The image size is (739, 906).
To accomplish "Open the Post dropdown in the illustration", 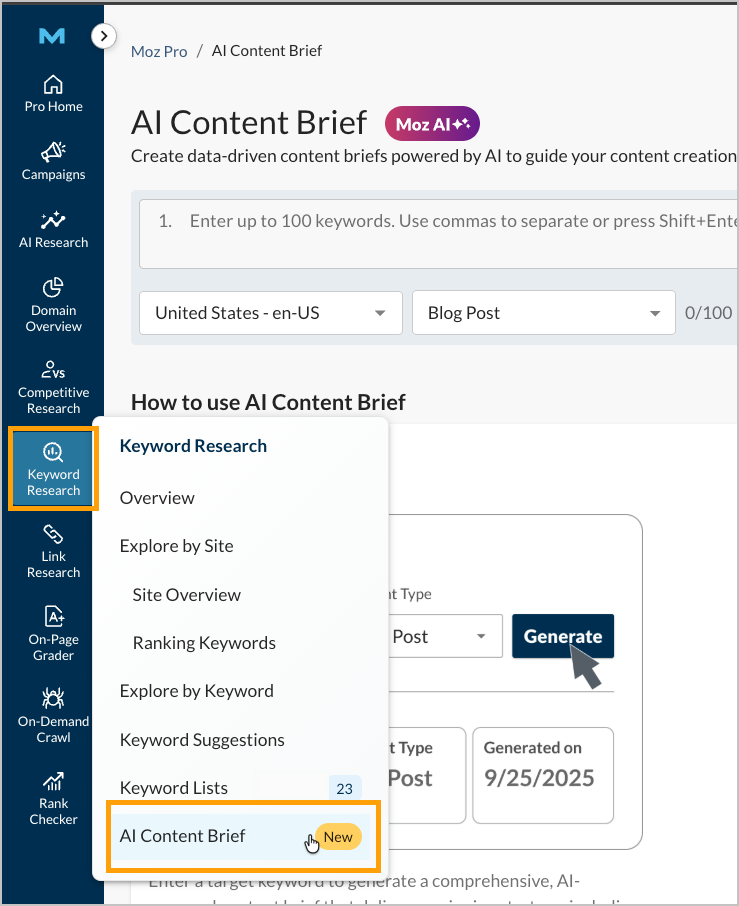I will pyautogui.click(x=445, y=636).
